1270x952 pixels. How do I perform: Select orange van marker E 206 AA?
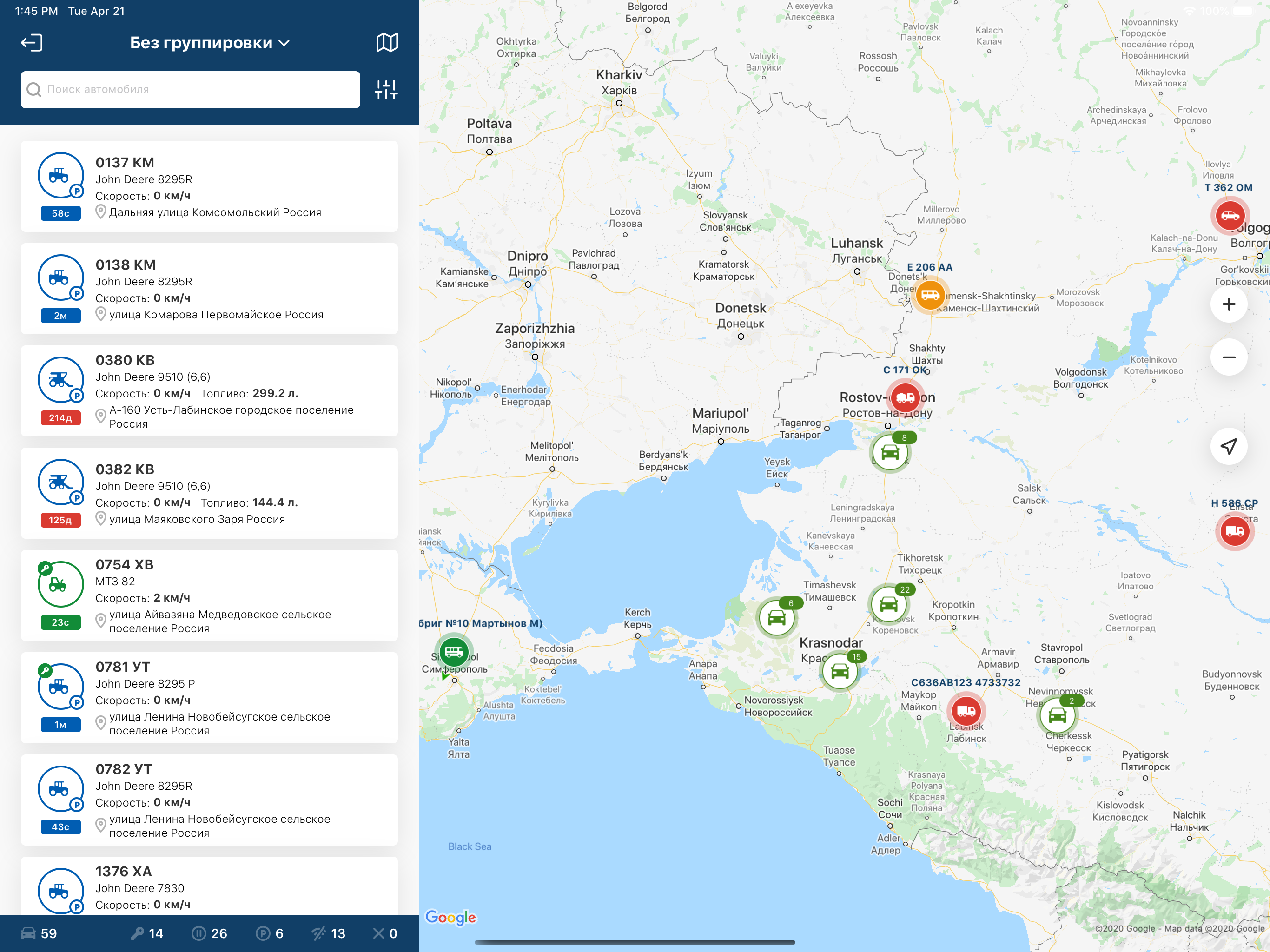point(930,295)
